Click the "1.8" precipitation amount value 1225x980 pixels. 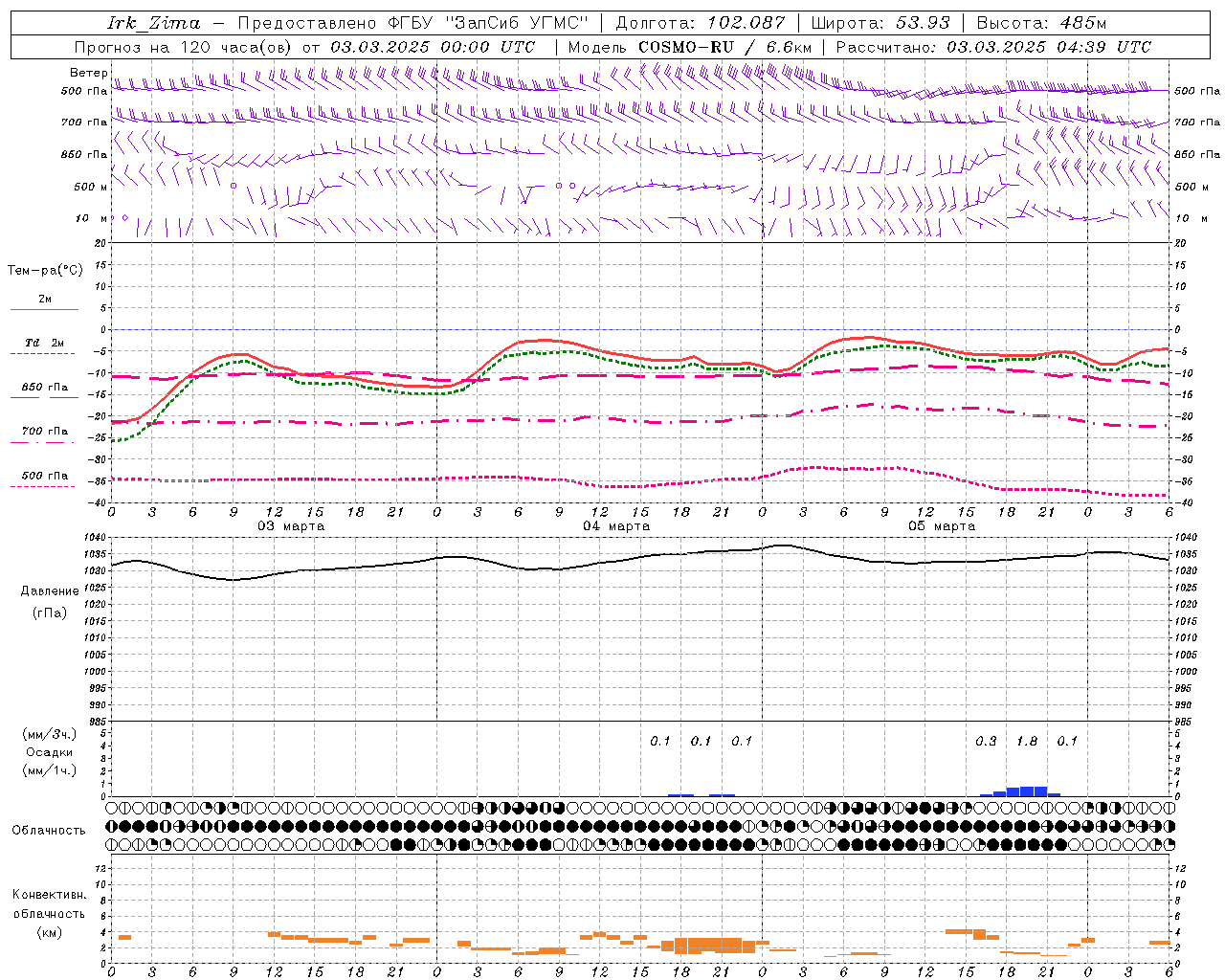point(1027,741)
